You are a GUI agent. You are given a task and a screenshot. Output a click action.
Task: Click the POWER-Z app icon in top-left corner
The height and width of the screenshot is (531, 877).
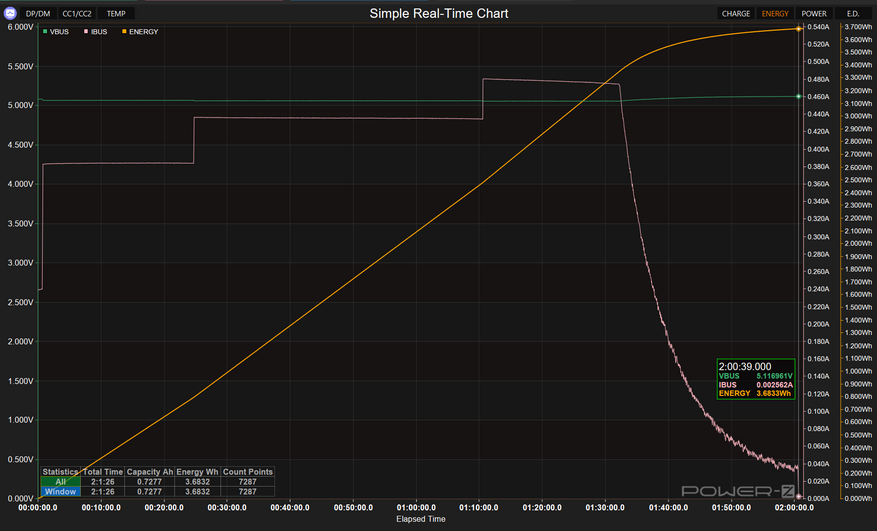[10, 14]
